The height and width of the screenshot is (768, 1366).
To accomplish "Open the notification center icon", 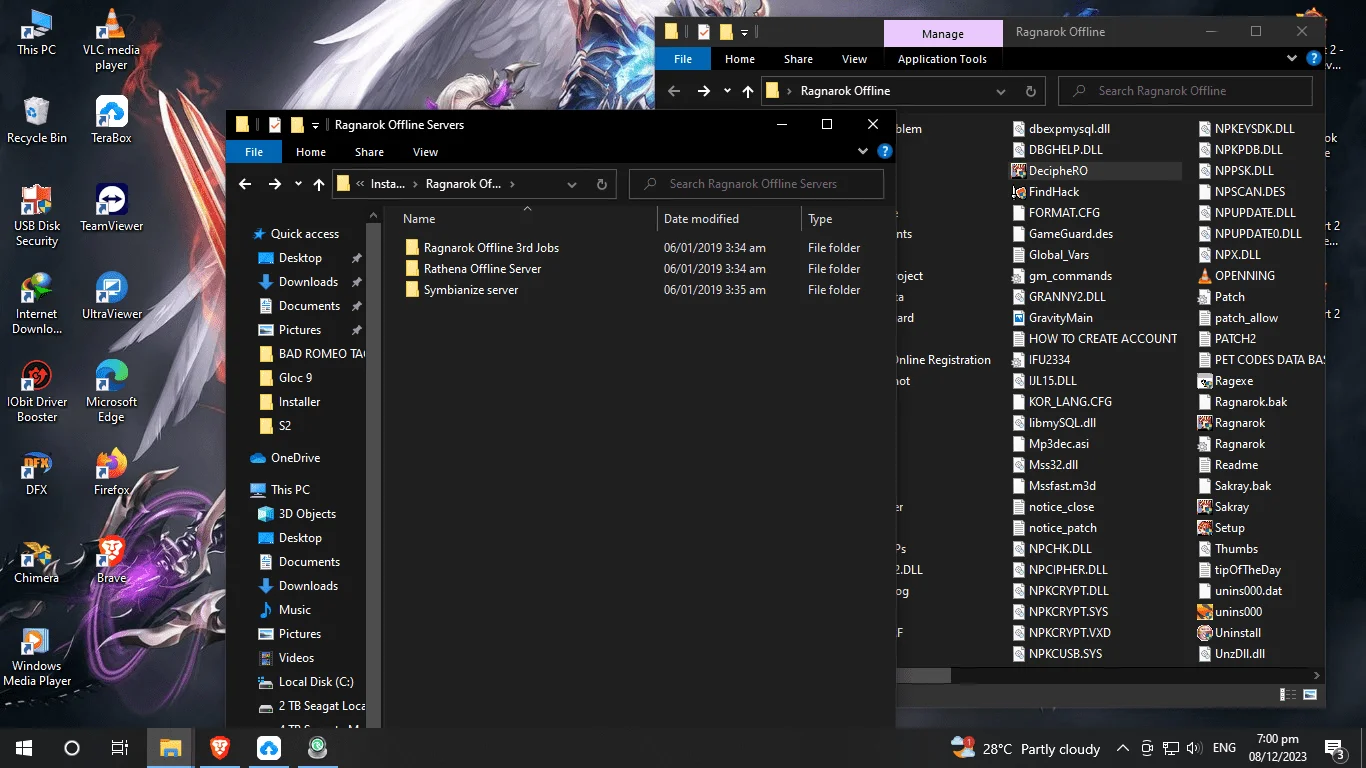I will (x=1334, y=748).
